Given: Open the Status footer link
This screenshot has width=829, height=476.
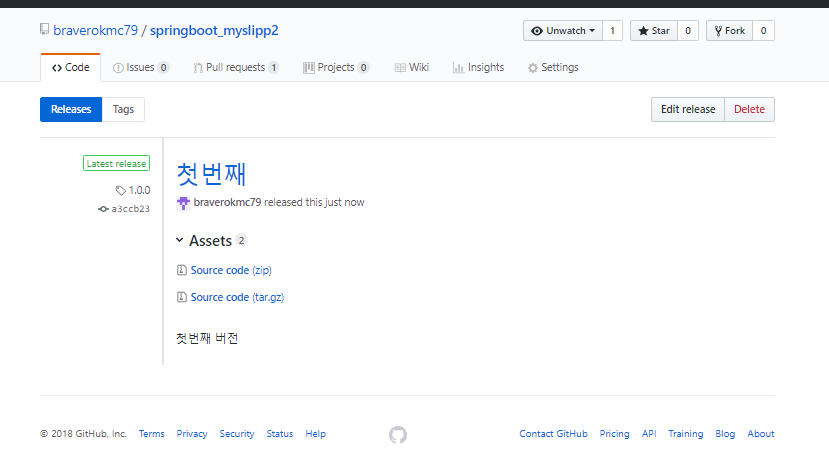Looking at the screenshot, I should click(x=280, y=434).
